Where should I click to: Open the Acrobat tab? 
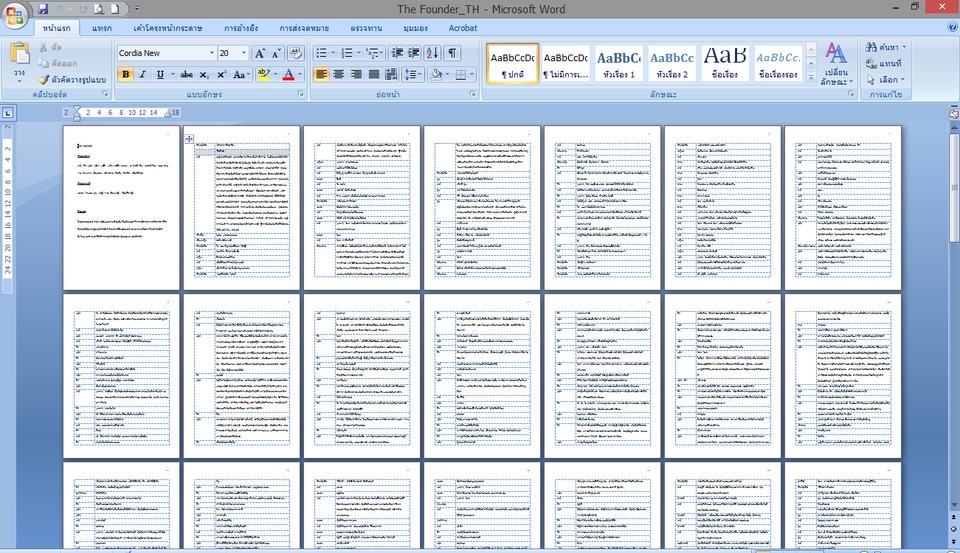(x=463, y=28)
